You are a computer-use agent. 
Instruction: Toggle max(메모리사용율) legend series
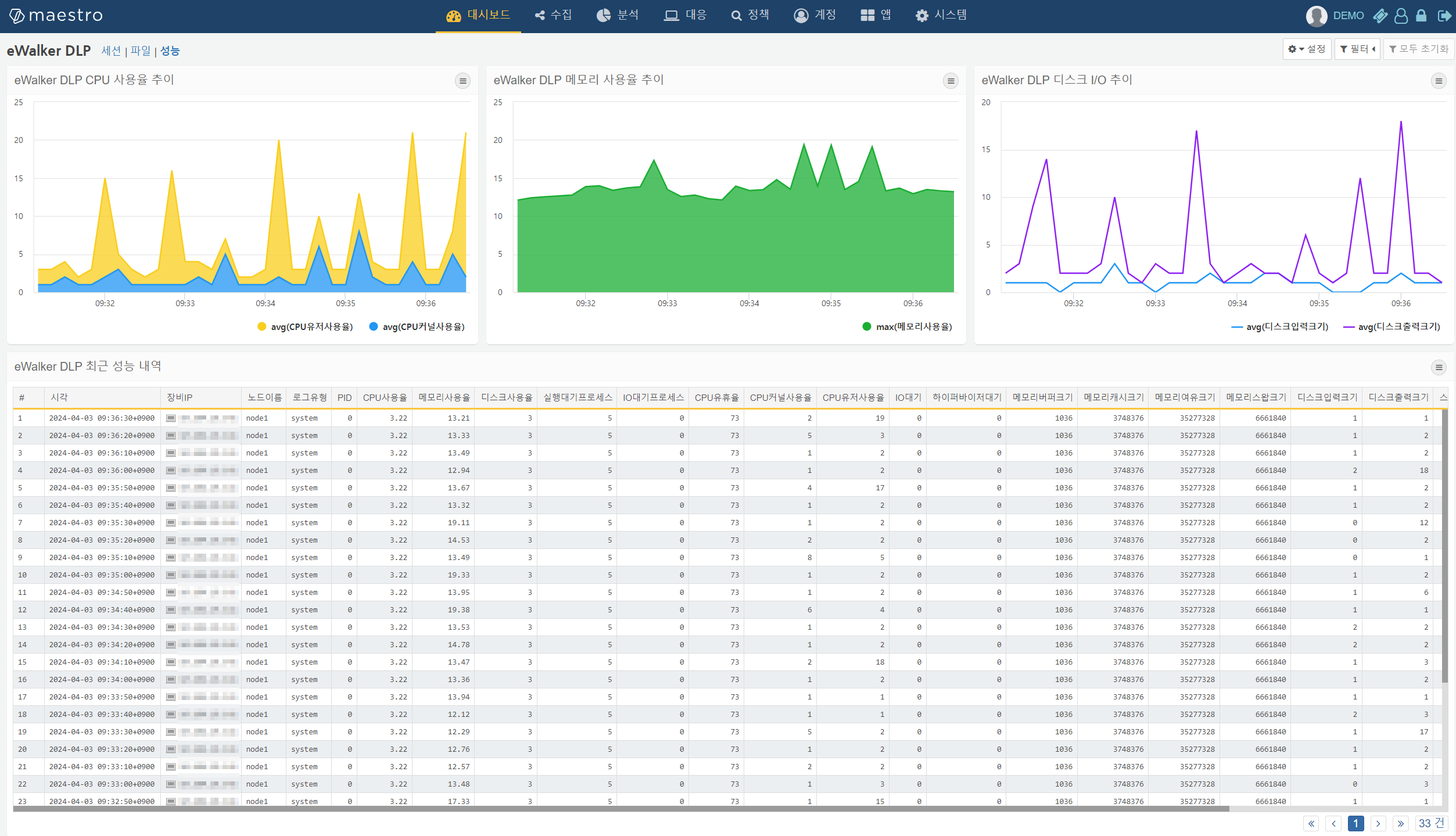(x=908, y=327)
